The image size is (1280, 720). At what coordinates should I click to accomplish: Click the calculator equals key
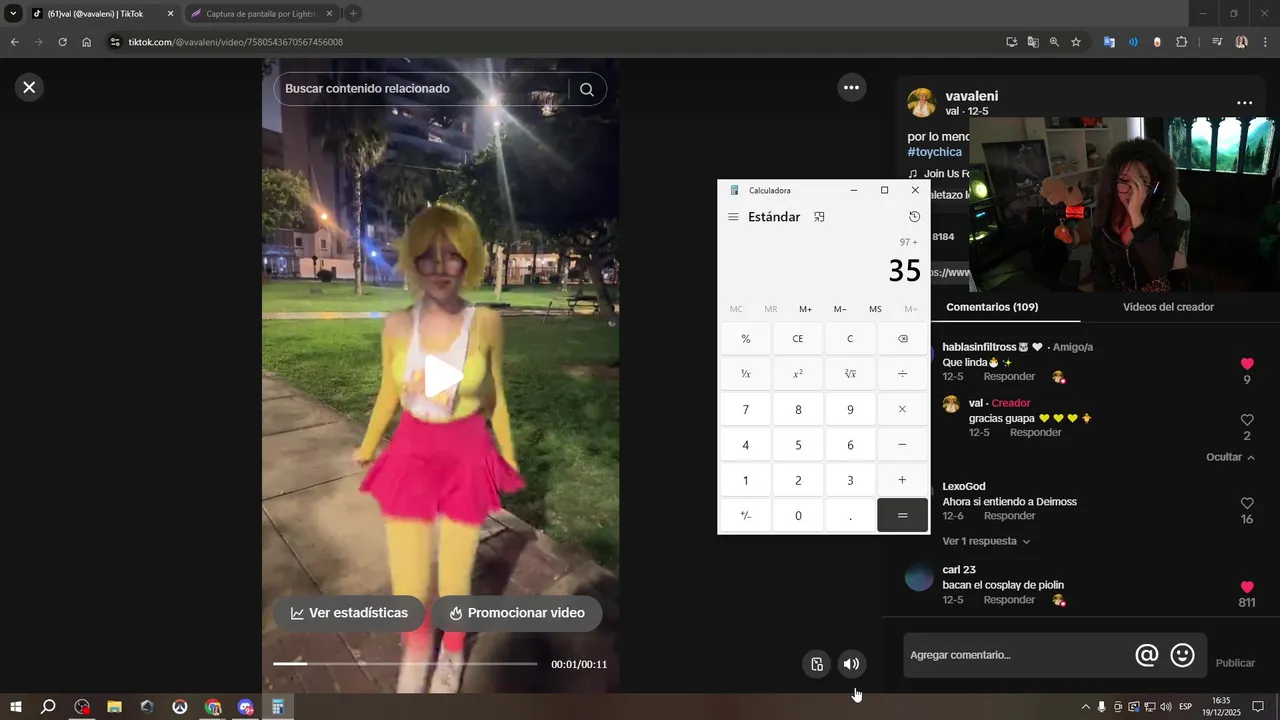pyautogui.click(x=902, y=516)
